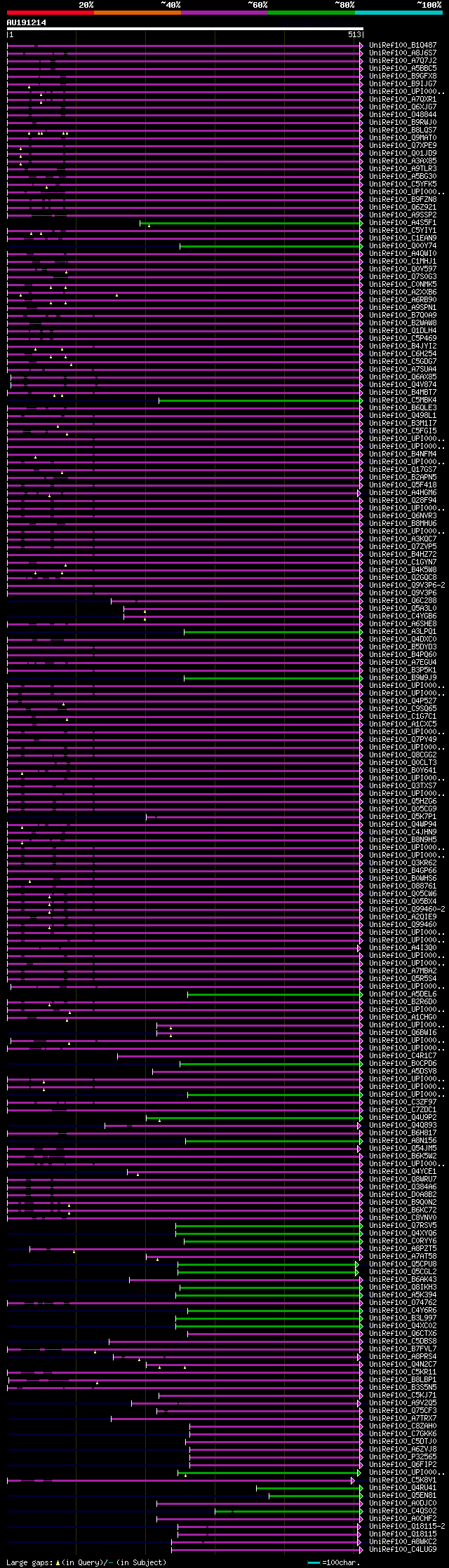Screen dimensions: 449x1568
Task: Select the UniRef100_Q5K7P1 label
Action: click(403, 816)
